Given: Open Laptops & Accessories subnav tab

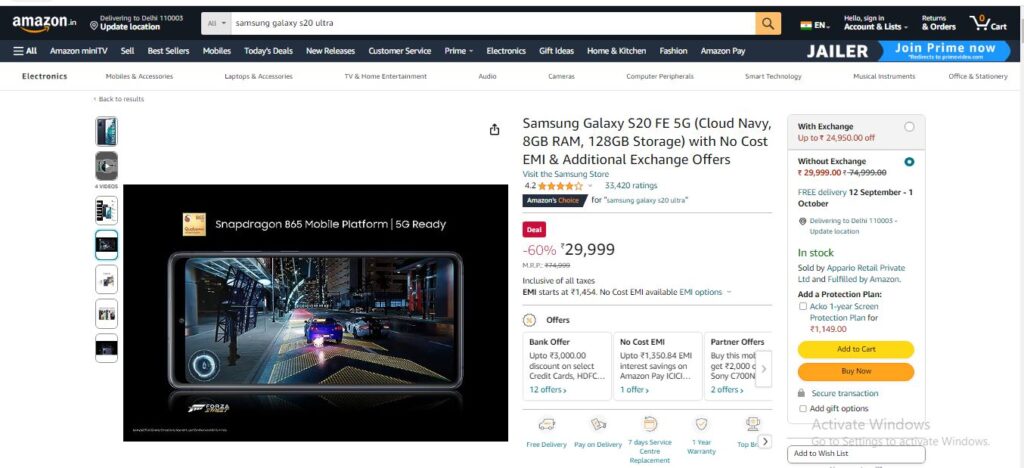Looking at the screenshot, I should click(x=259, y=76).
